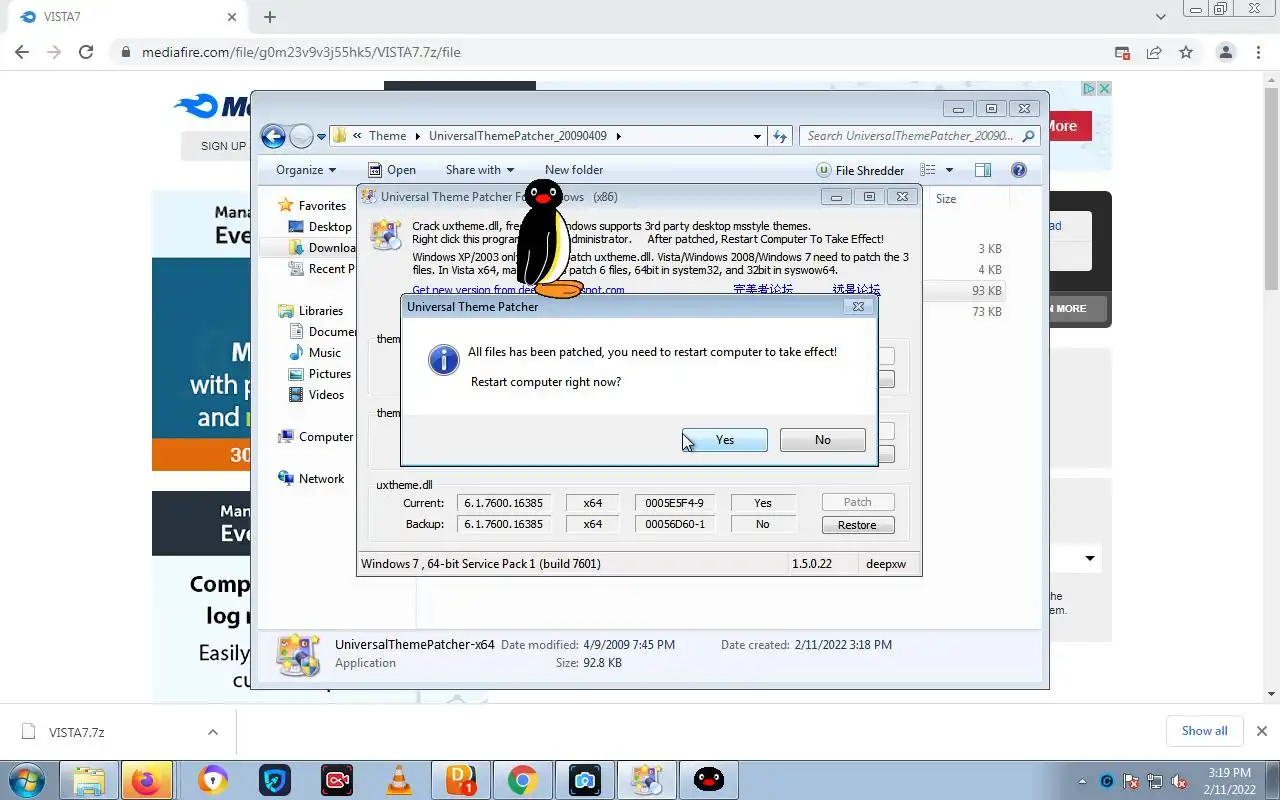Open the Organize menu
1280x800 pixels.
pos(306,170)
